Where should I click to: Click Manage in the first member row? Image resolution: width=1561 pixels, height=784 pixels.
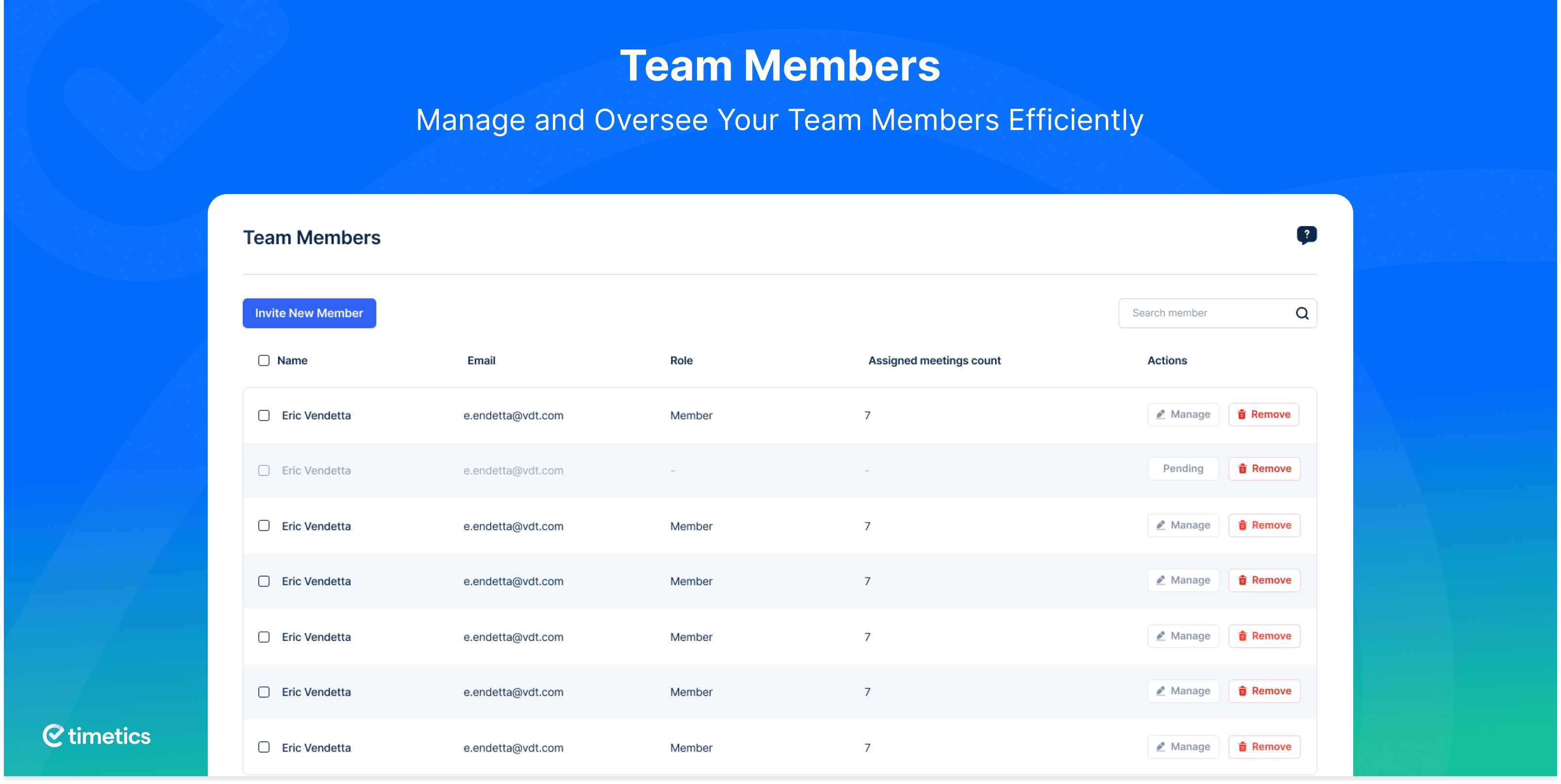point(1183,414)
